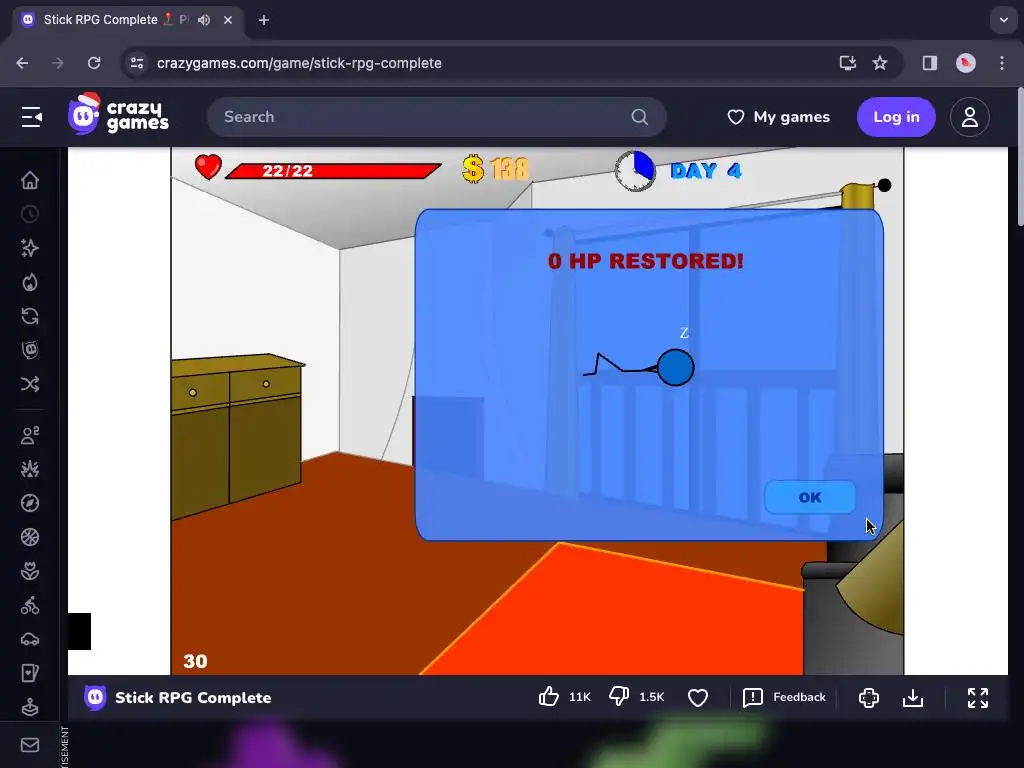1024x768 pixels.
Task: Open the CrazyGames logo homepage
Action: 118,114
